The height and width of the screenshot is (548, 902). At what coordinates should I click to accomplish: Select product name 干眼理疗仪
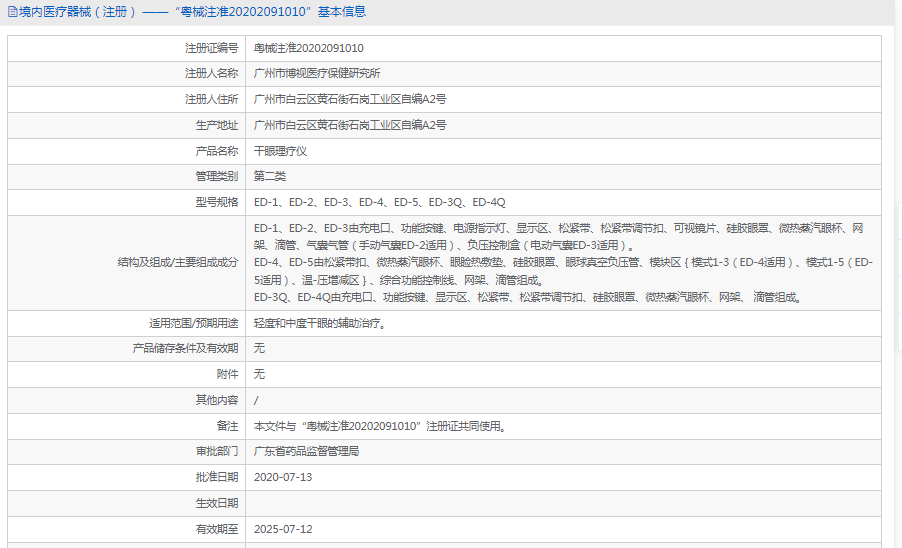point(280,151)
